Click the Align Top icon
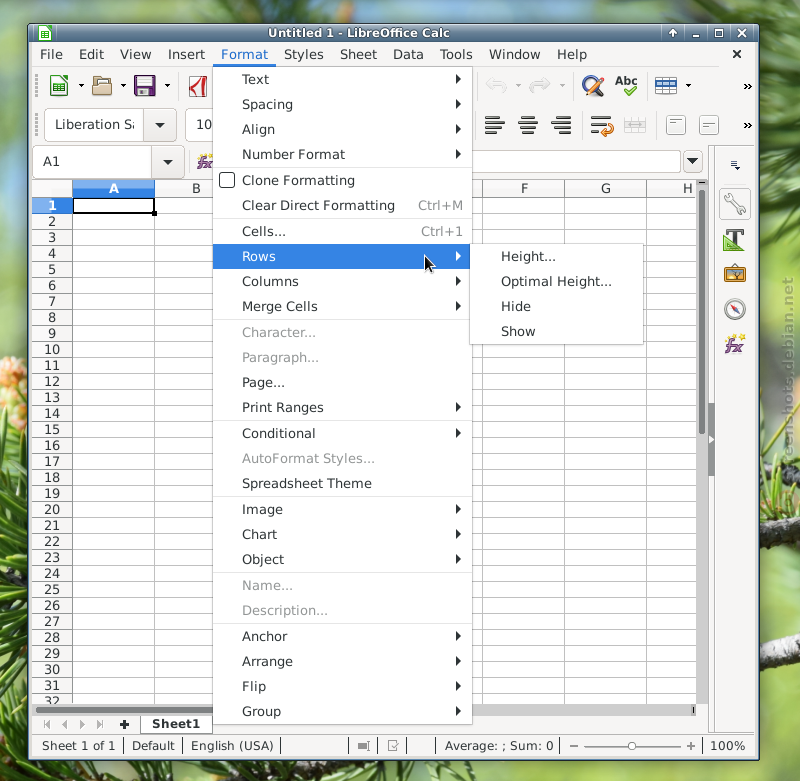The image size is (800, 781). click(x=676, y=125)
